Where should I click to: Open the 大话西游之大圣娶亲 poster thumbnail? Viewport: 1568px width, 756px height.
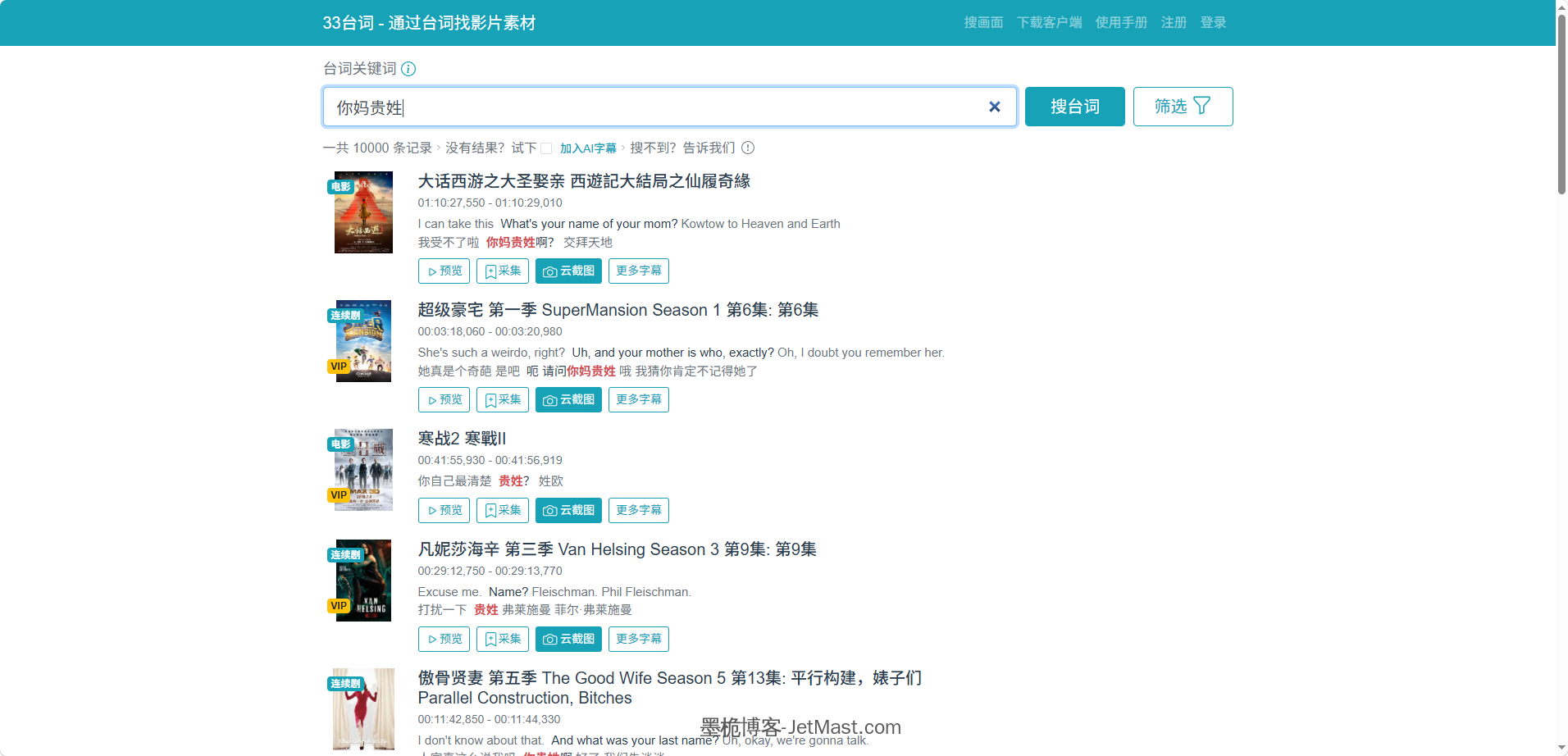(363, 212)
